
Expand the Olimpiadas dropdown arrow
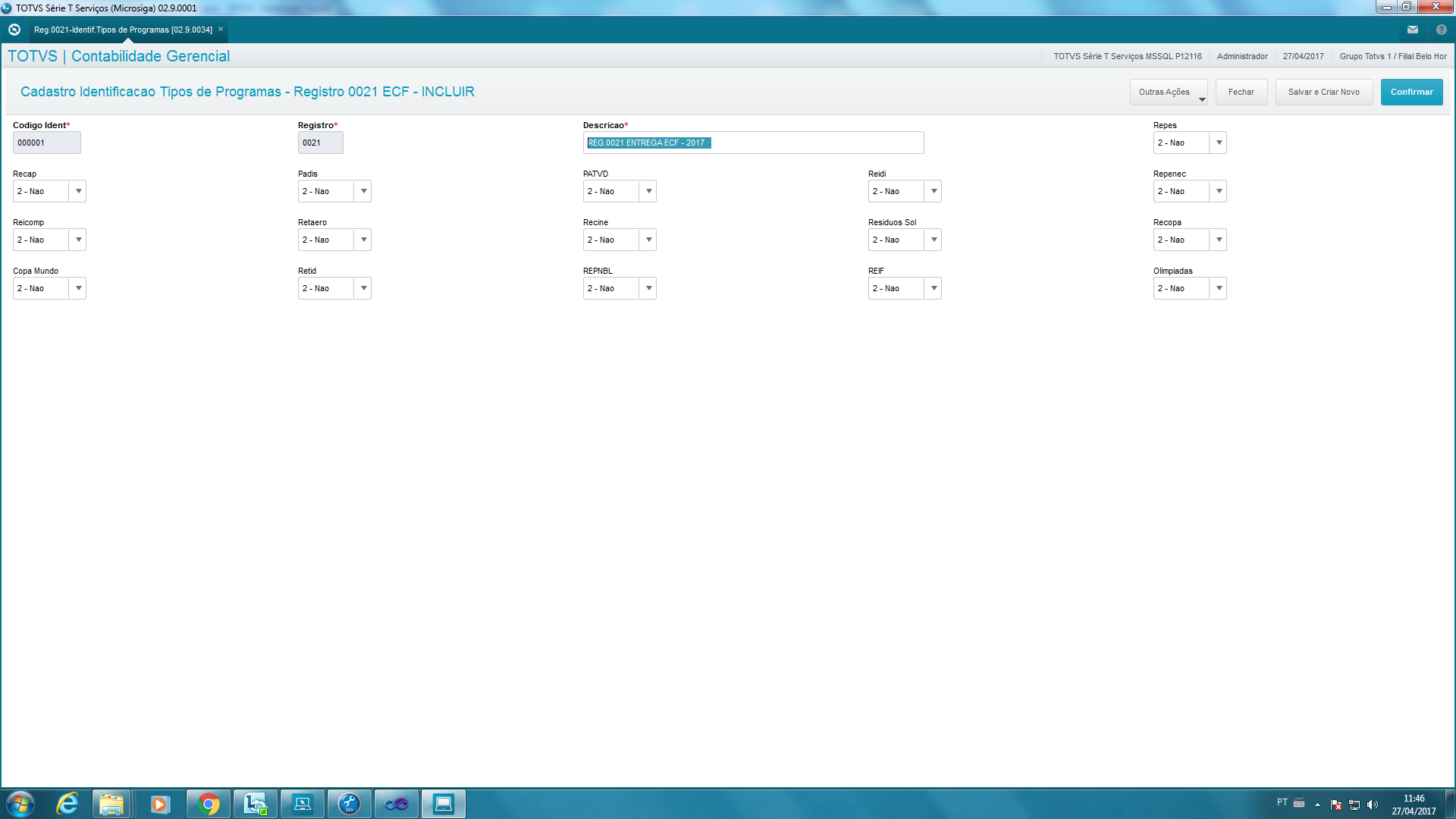1219,288
